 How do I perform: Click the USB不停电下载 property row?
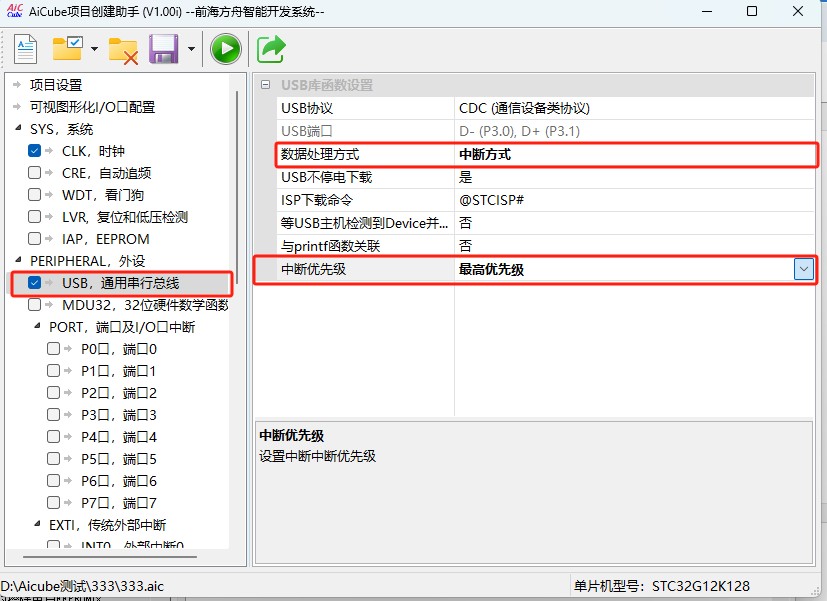click(x=545, y=177)
